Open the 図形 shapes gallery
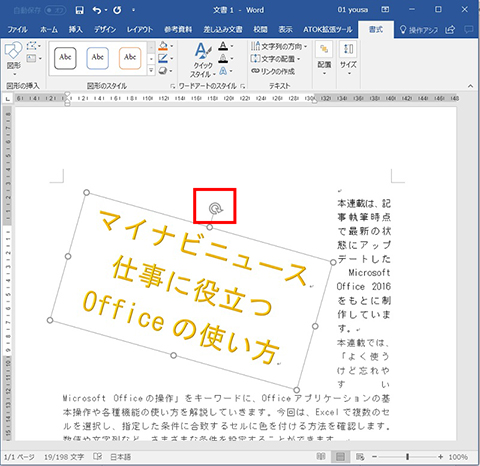 [13, 59]
